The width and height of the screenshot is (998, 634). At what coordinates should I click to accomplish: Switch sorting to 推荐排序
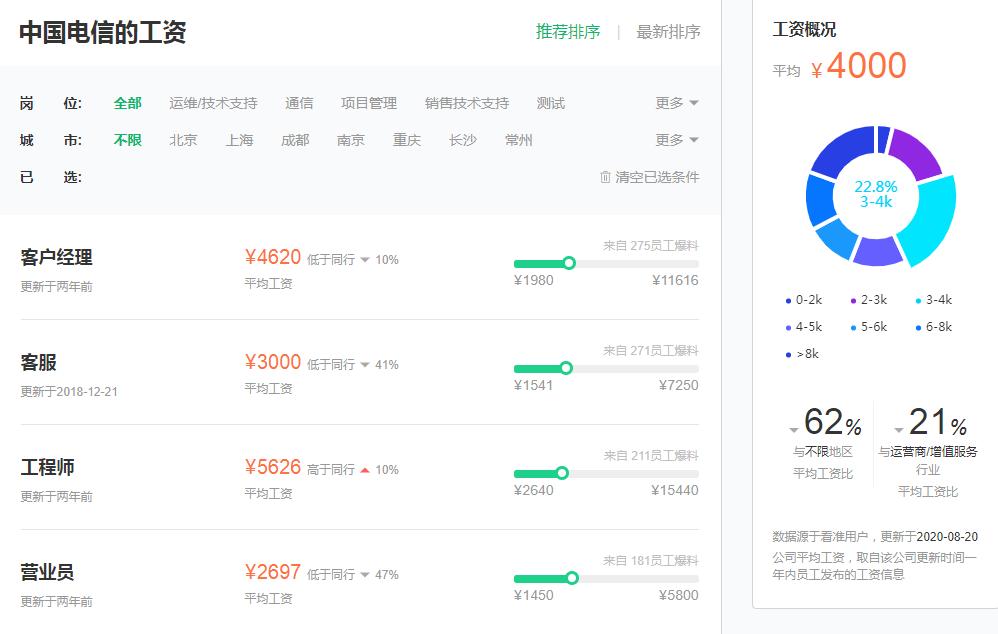[x=568, y=31]
